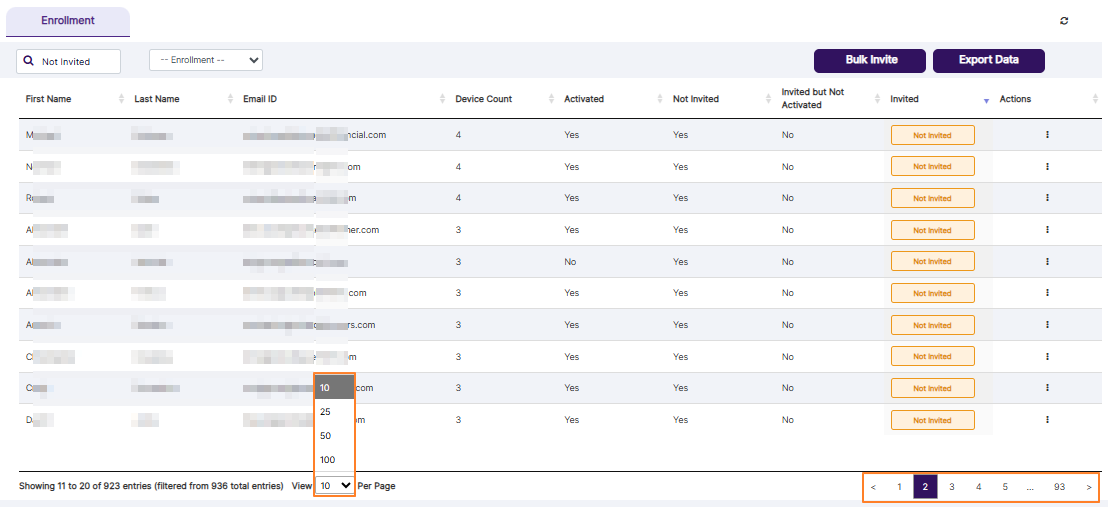Click the Activated value No in the fifth row

click(570, 262)
